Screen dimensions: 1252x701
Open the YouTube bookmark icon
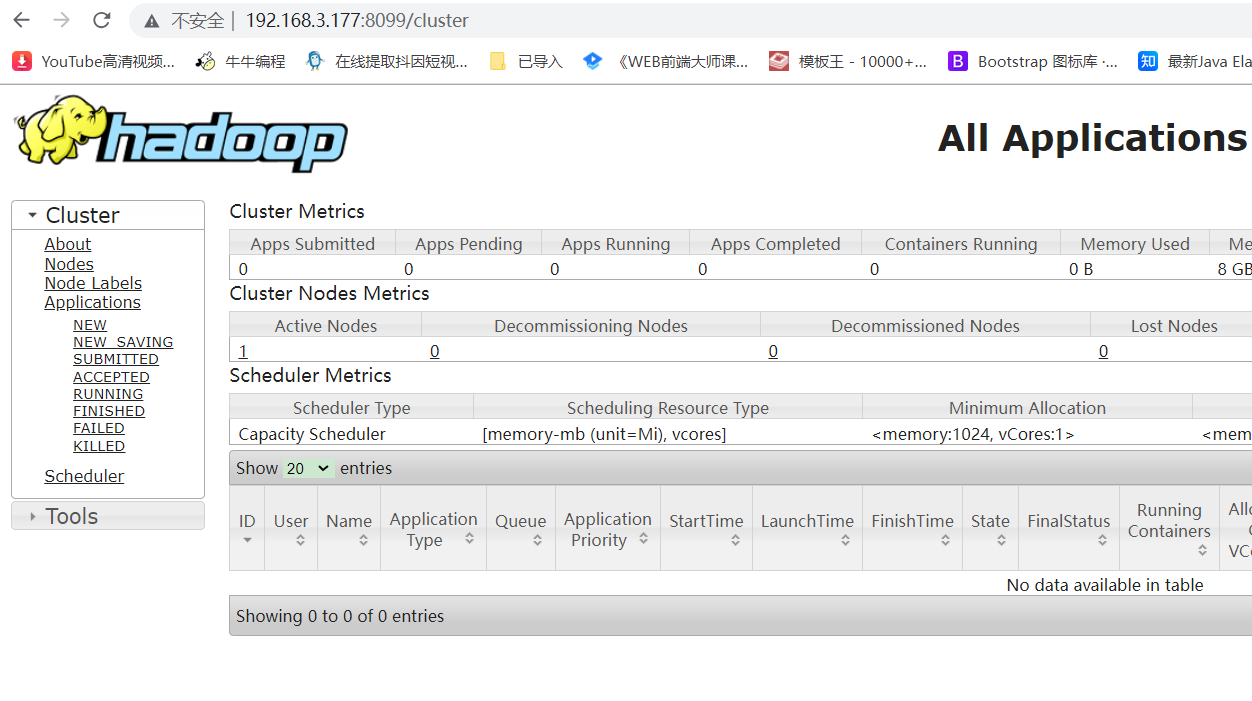(22, 61)
